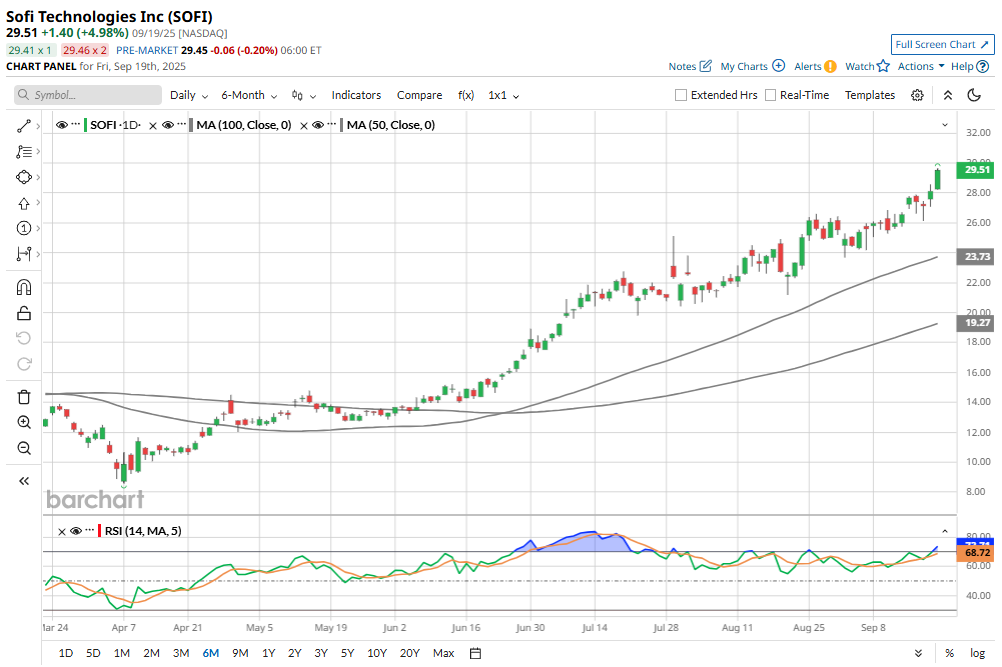Toggle the magnet snap tool
Screen dimensions: 1002x667
pos(24,288)
